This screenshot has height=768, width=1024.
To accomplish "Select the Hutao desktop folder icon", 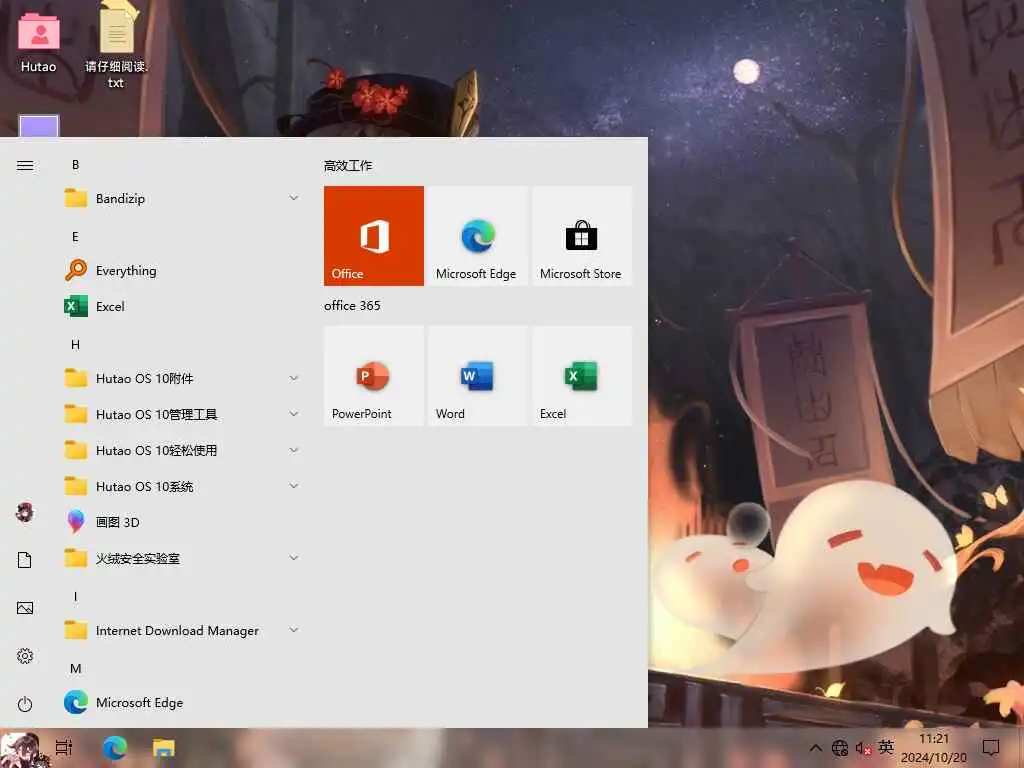I will pyautogui.click(x=39, y=41).
